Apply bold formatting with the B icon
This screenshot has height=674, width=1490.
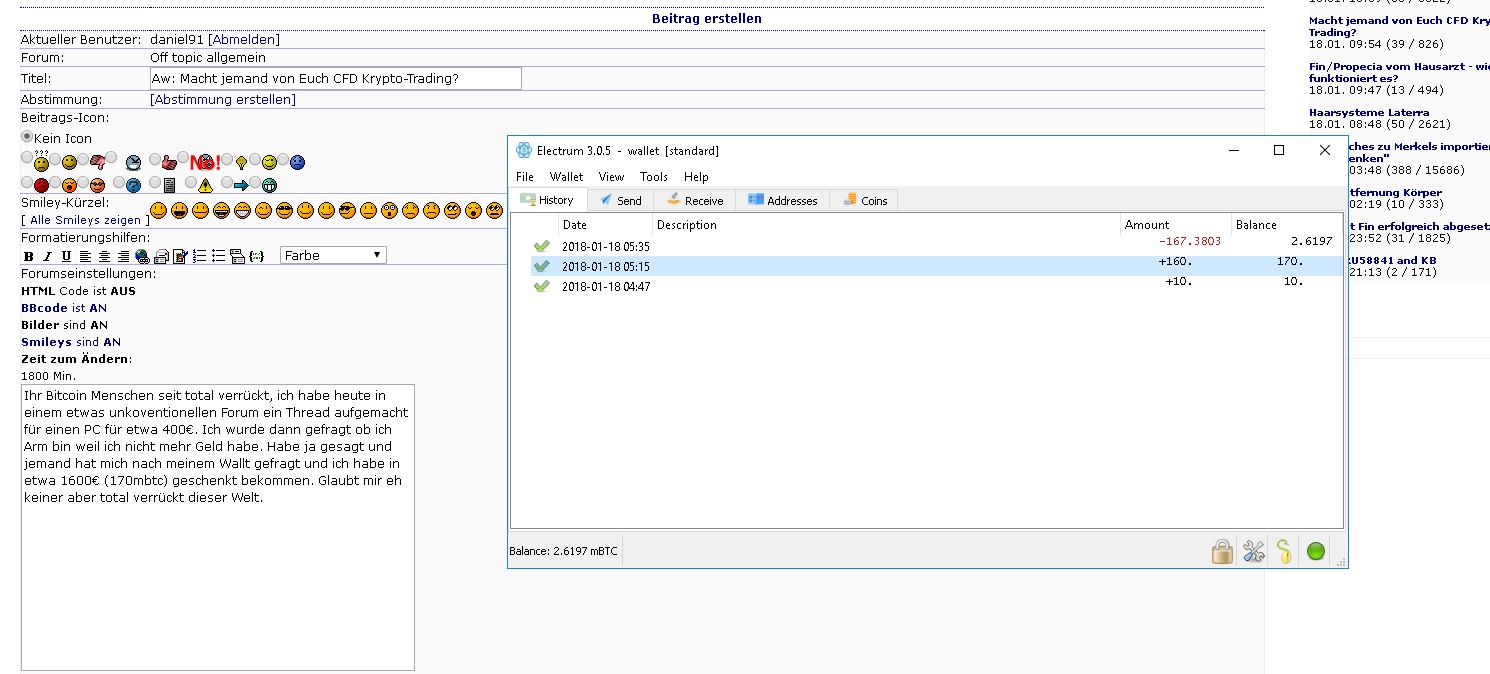pyautogui.click(x=28, y=256)
